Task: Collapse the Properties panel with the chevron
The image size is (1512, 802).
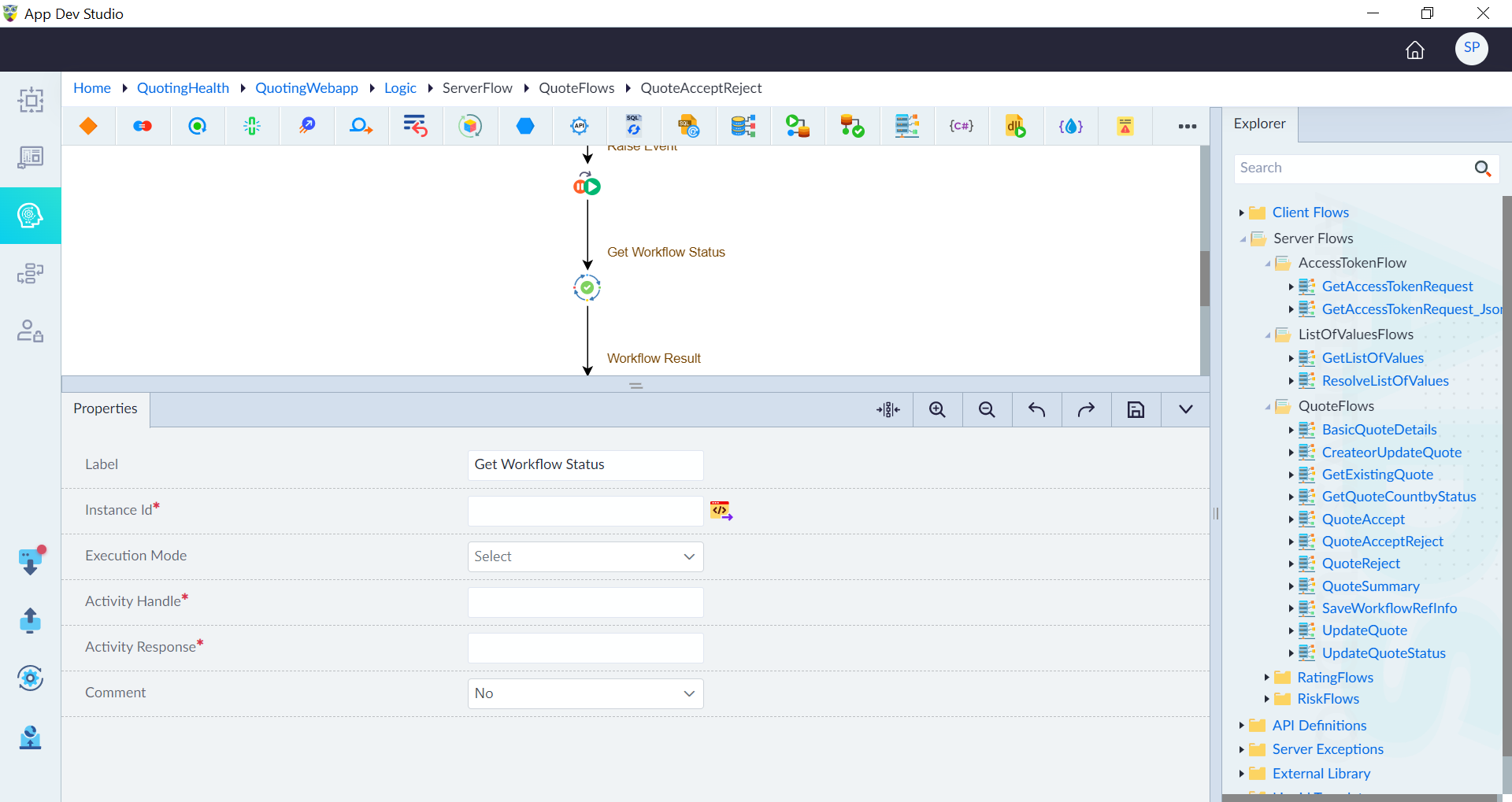Action: click(x=1185, y=409)
